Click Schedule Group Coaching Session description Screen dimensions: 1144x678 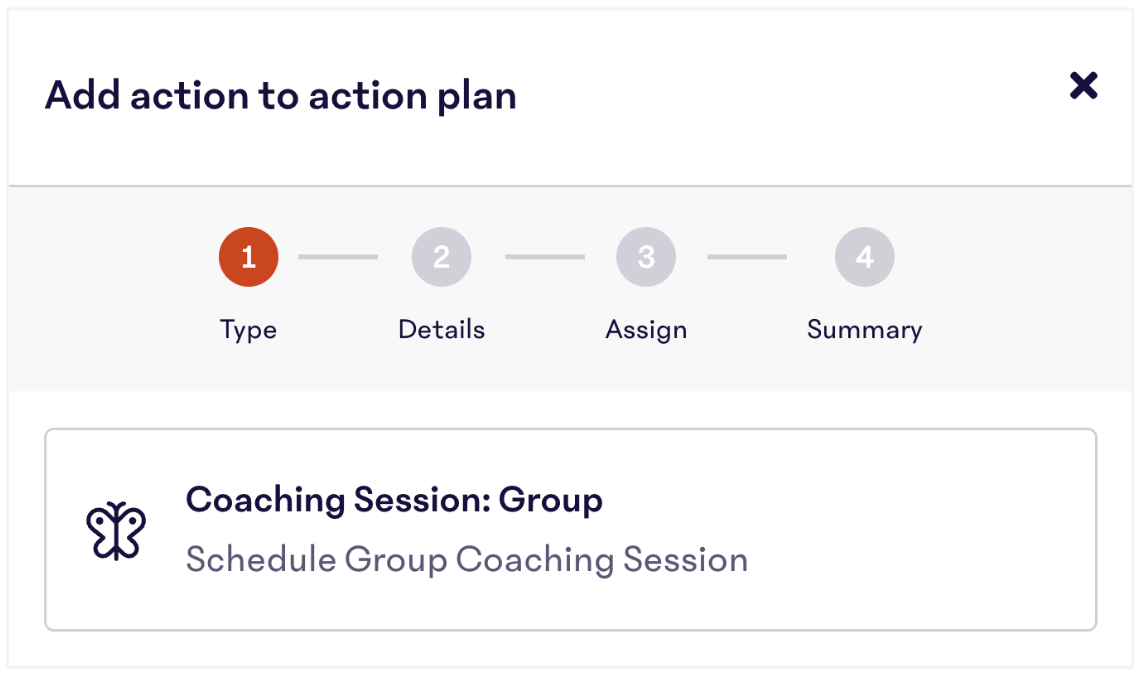coord(467,560)
